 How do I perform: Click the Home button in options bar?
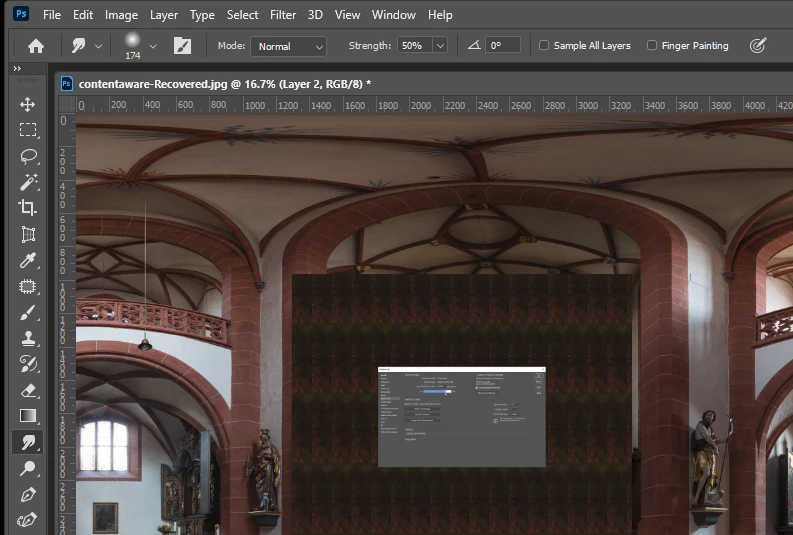point(35,46)
